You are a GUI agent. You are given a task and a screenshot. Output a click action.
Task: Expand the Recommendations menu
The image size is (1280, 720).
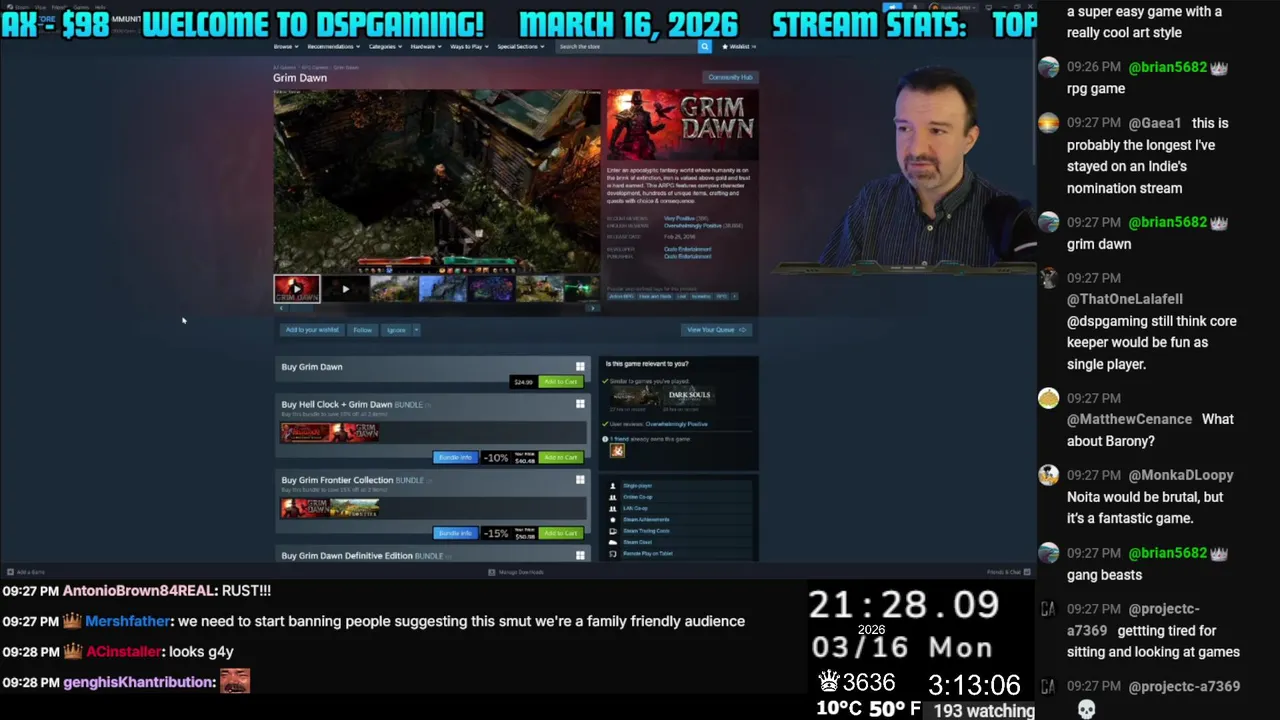pyautogui.click(x=333, y=46)
